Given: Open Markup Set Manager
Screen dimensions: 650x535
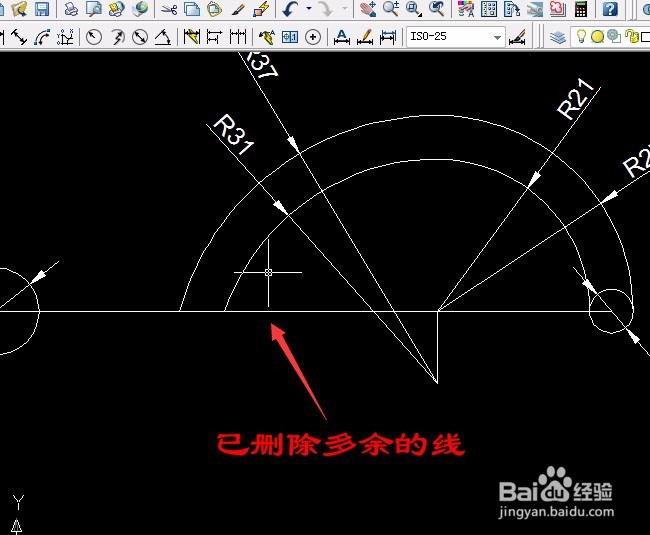Looking at the screenshot, I should [558, 8].
